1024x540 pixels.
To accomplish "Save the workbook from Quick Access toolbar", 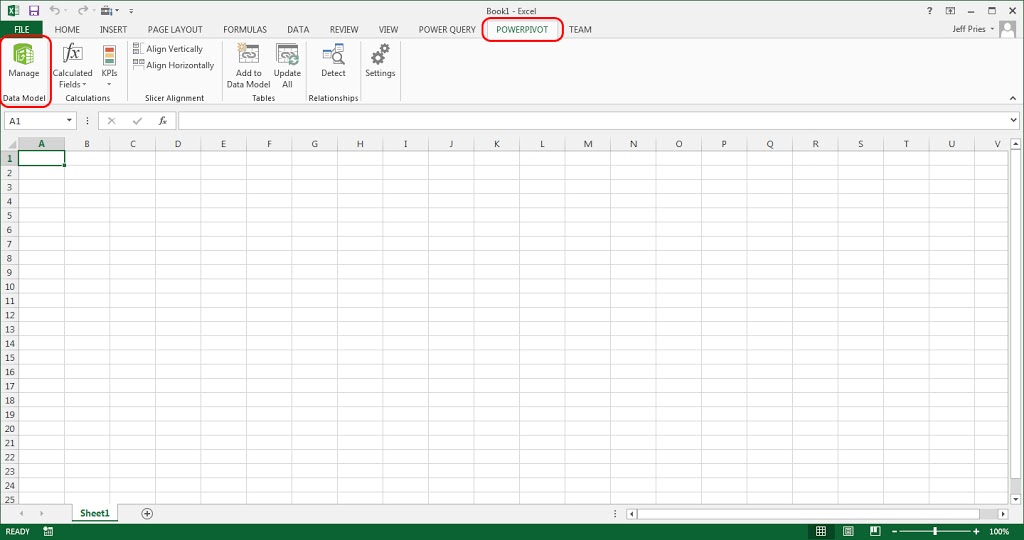I will 33,10.
